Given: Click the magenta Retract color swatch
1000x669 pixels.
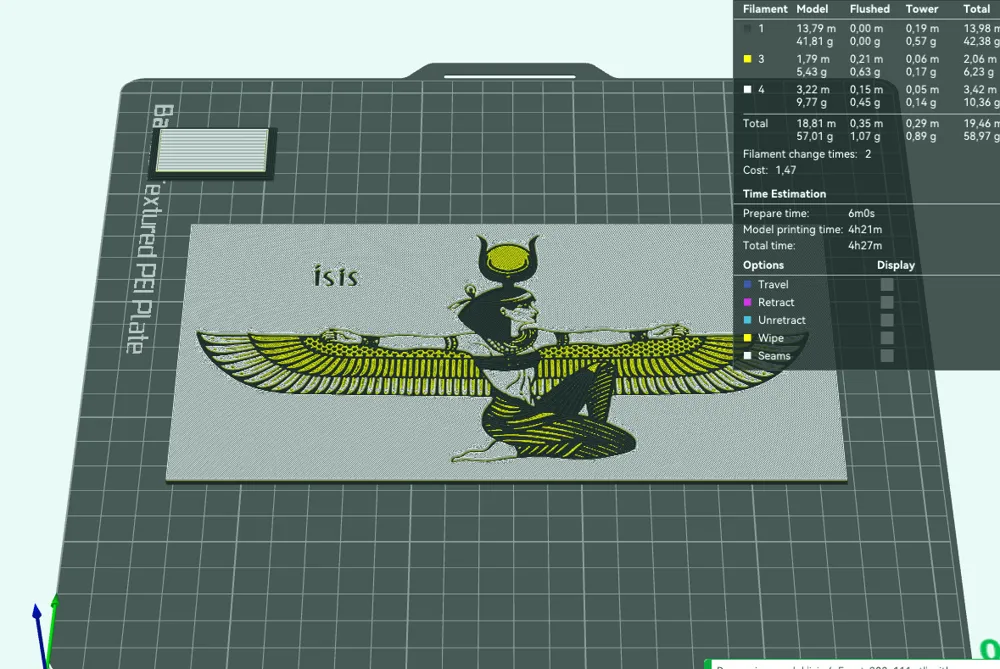Looking at the screenshot, I should 747,302.
